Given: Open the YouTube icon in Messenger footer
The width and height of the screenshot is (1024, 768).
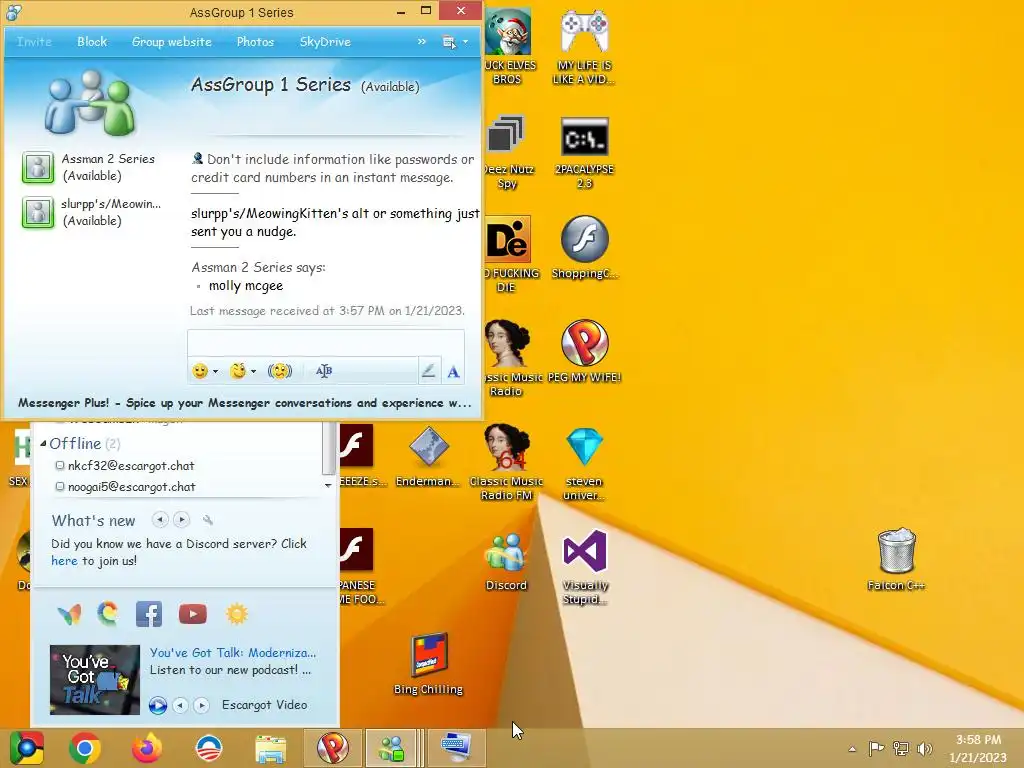Looking at the screenshot, I should tap(193, 614).
